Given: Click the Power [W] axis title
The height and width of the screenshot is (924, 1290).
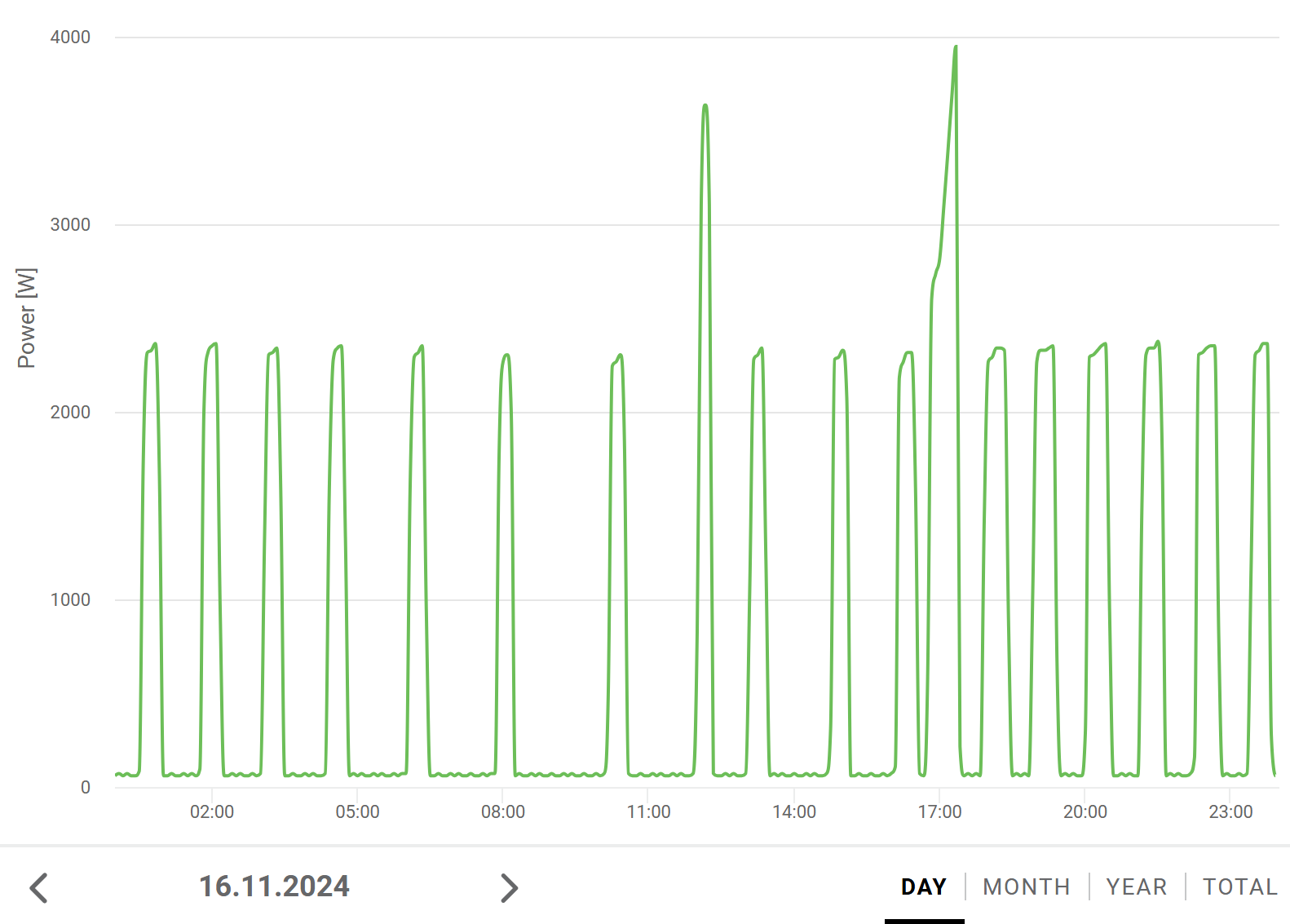Looking at the screenshot, I should coord(27,318).
